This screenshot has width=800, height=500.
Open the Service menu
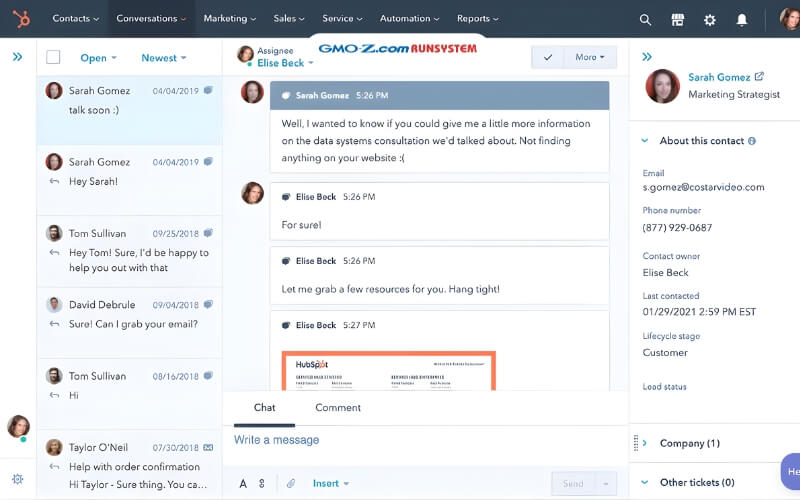click(342, 18)
